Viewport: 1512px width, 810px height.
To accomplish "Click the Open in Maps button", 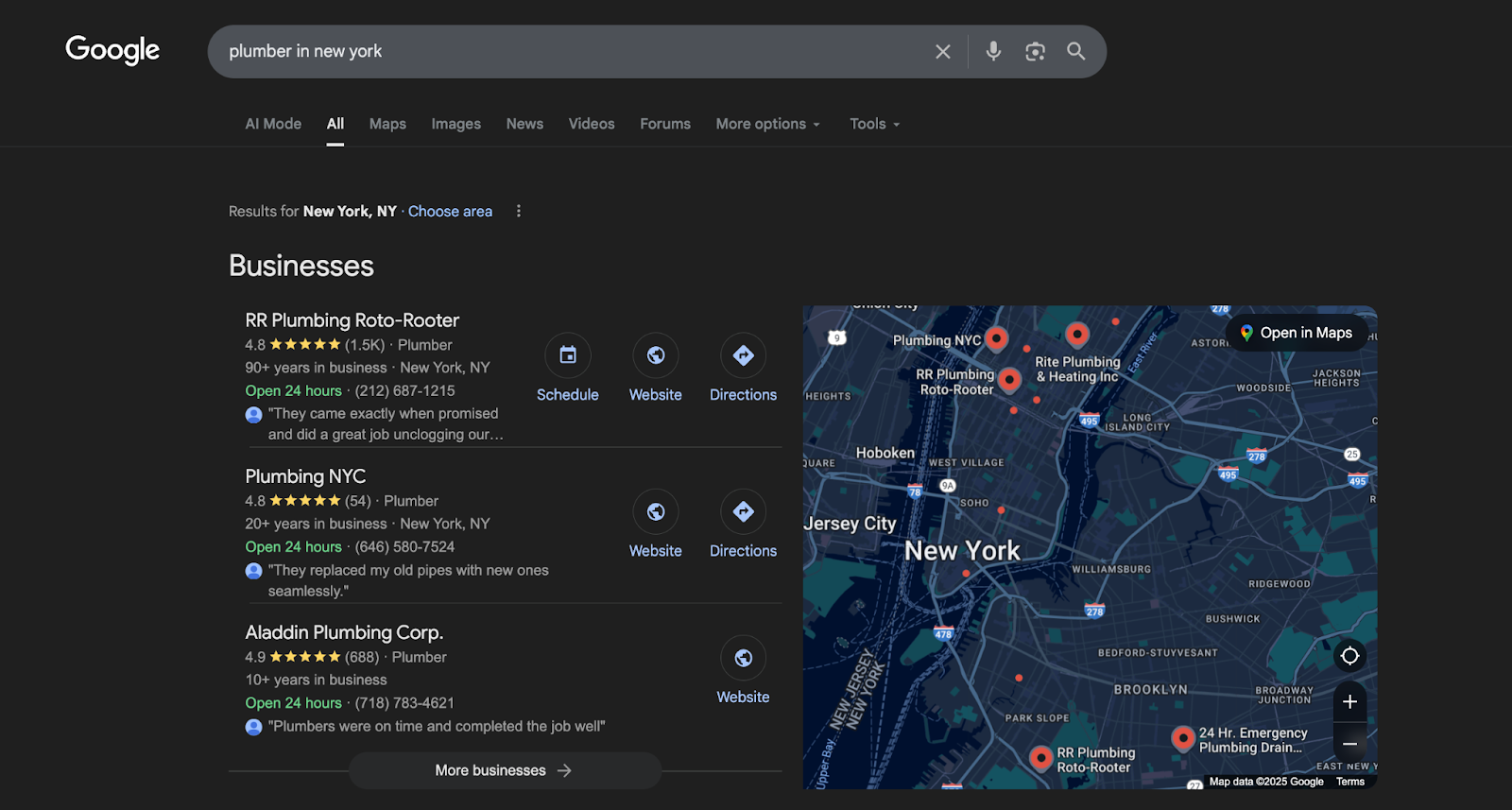I will [x=1297, y=333].
